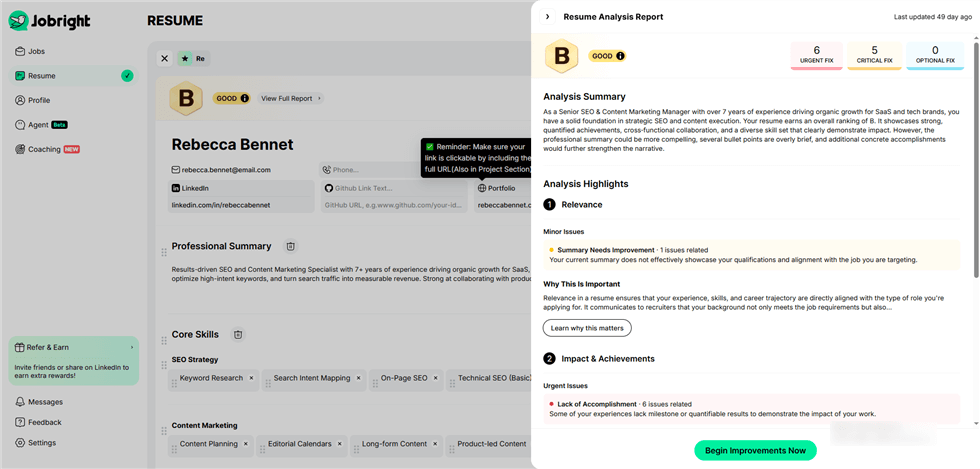Collapse the Resume Analysis Report panel
The height and width of the screenshot is (469, 980).
click(548, 17)
